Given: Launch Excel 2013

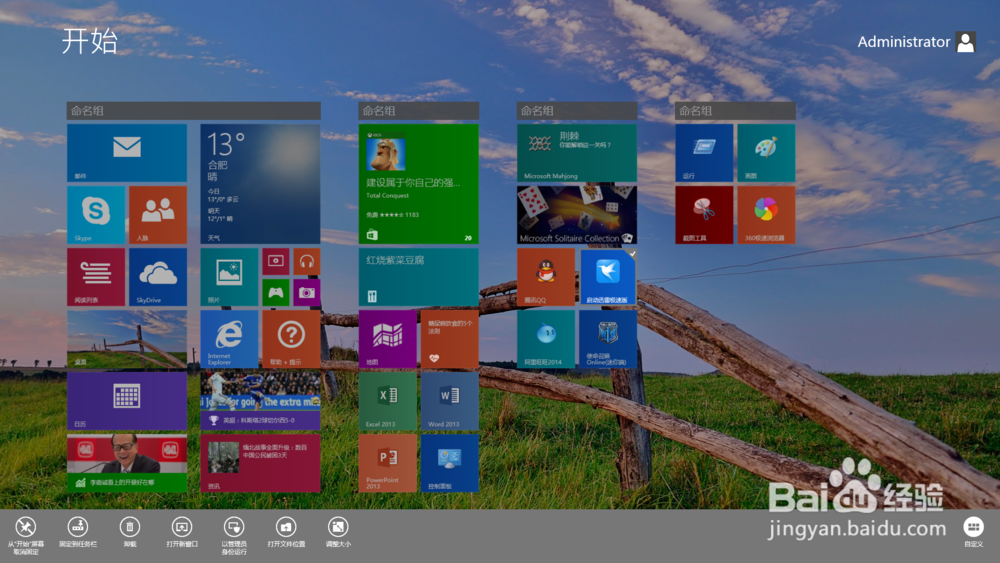Looking at the screenshot, I should click(x=388, y=401).
